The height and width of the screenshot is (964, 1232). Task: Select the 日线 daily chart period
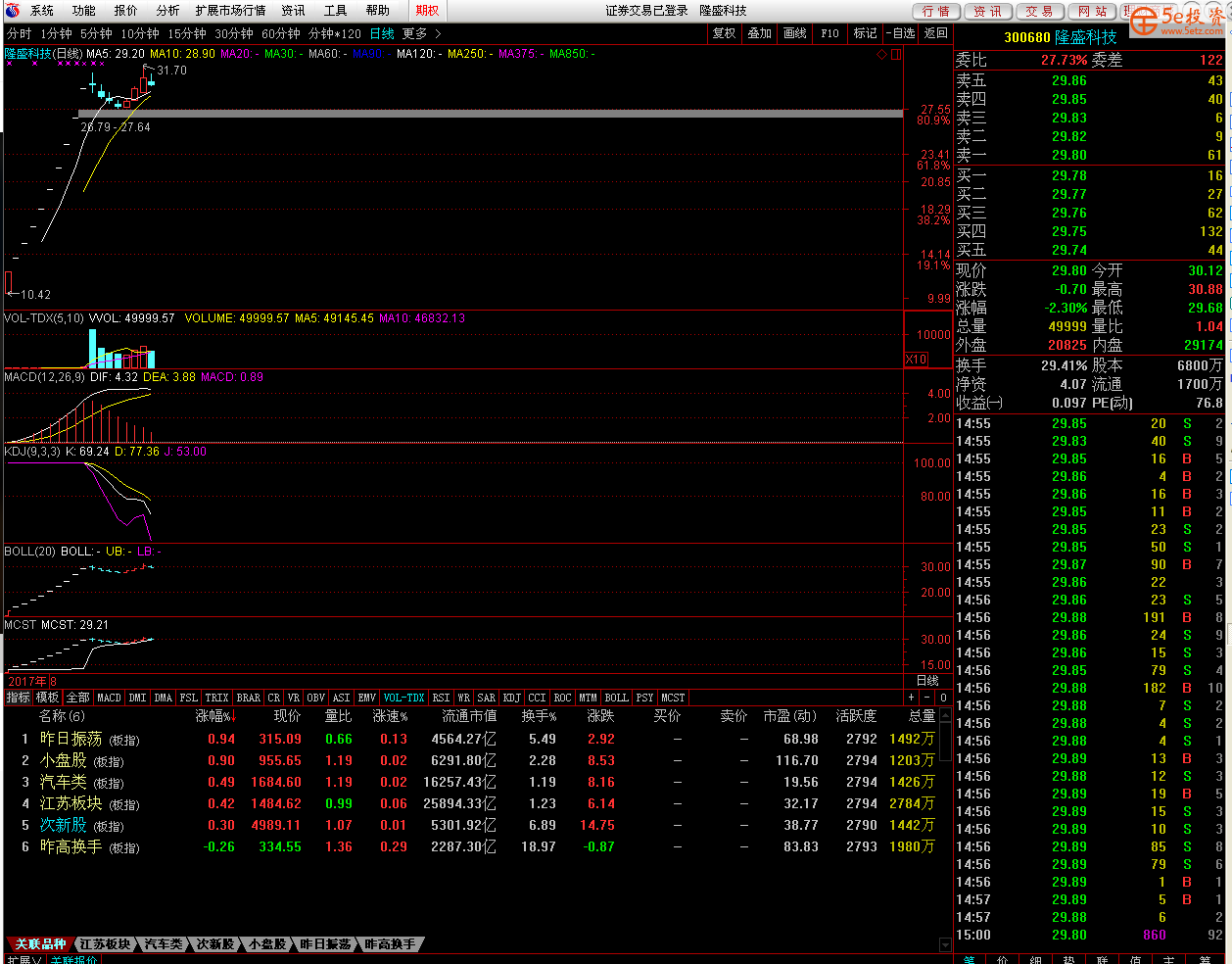pos(382,33)
